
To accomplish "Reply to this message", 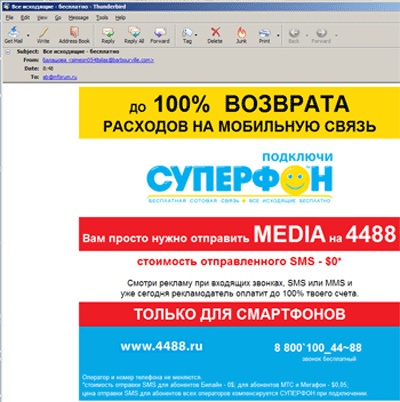I will coord(108,35).
